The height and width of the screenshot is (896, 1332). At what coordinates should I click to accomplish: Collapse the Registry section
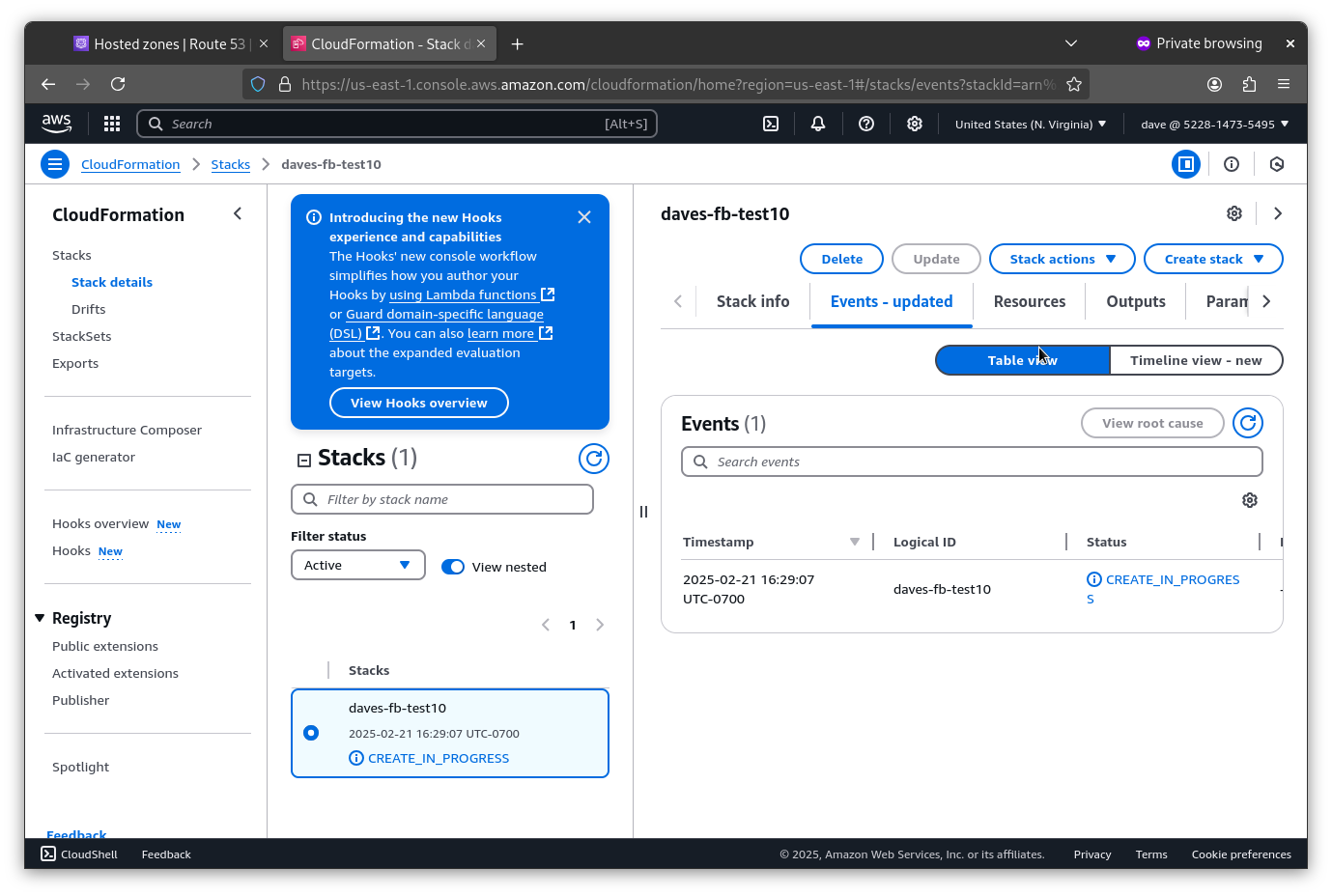pyautogui.click(x=40, y=618)
